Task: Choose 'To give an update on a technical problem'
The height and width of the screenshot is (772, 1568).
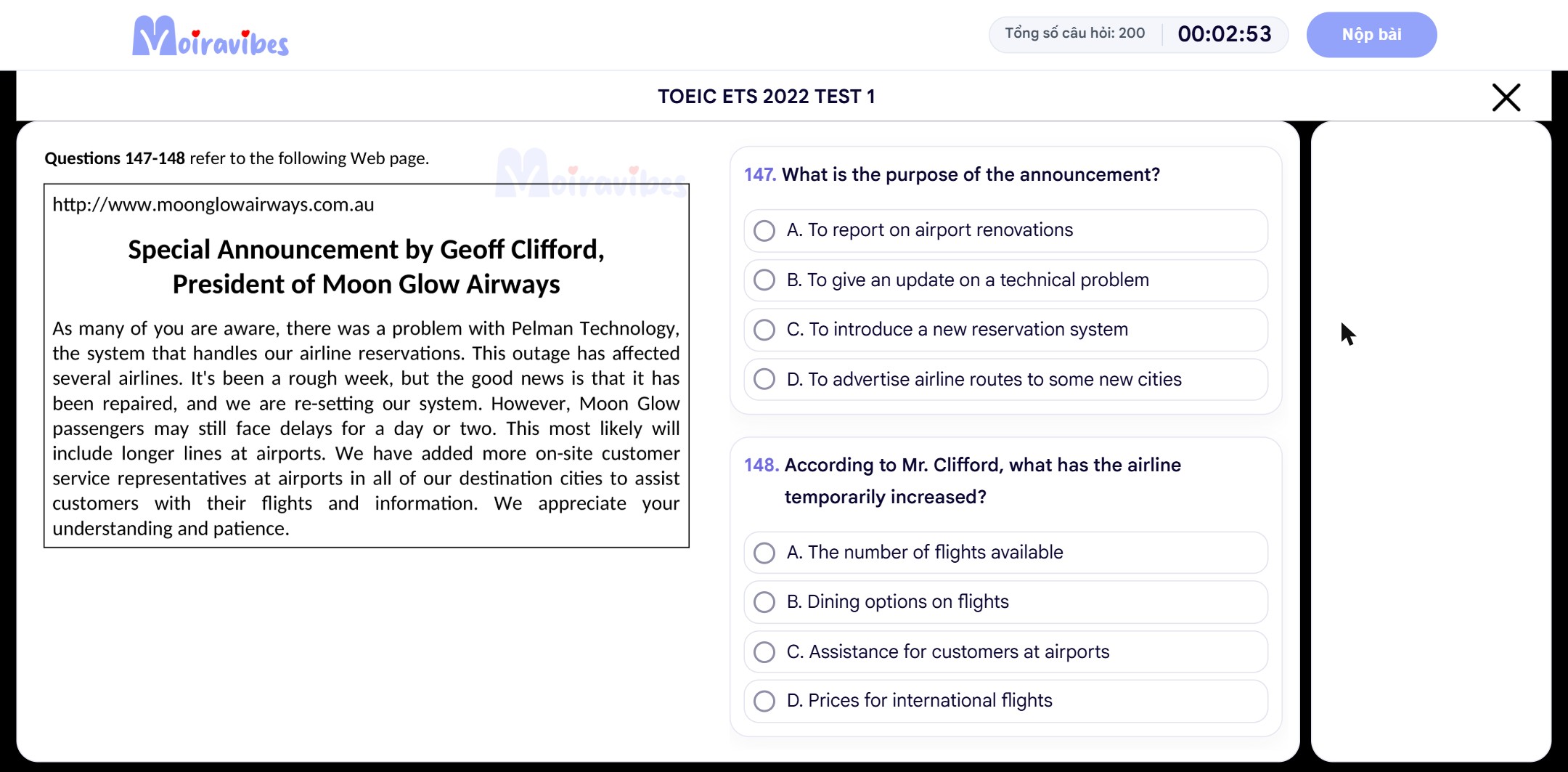Action: pyautogui.click(x=1005, y=280)
